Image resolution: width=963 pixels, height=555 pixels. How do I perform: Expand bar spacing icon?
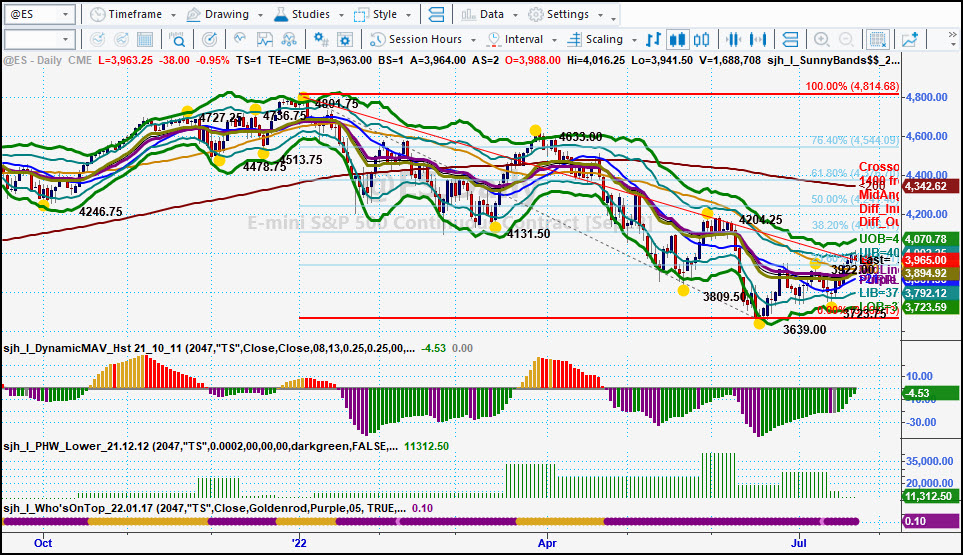(x=758, y=40)
